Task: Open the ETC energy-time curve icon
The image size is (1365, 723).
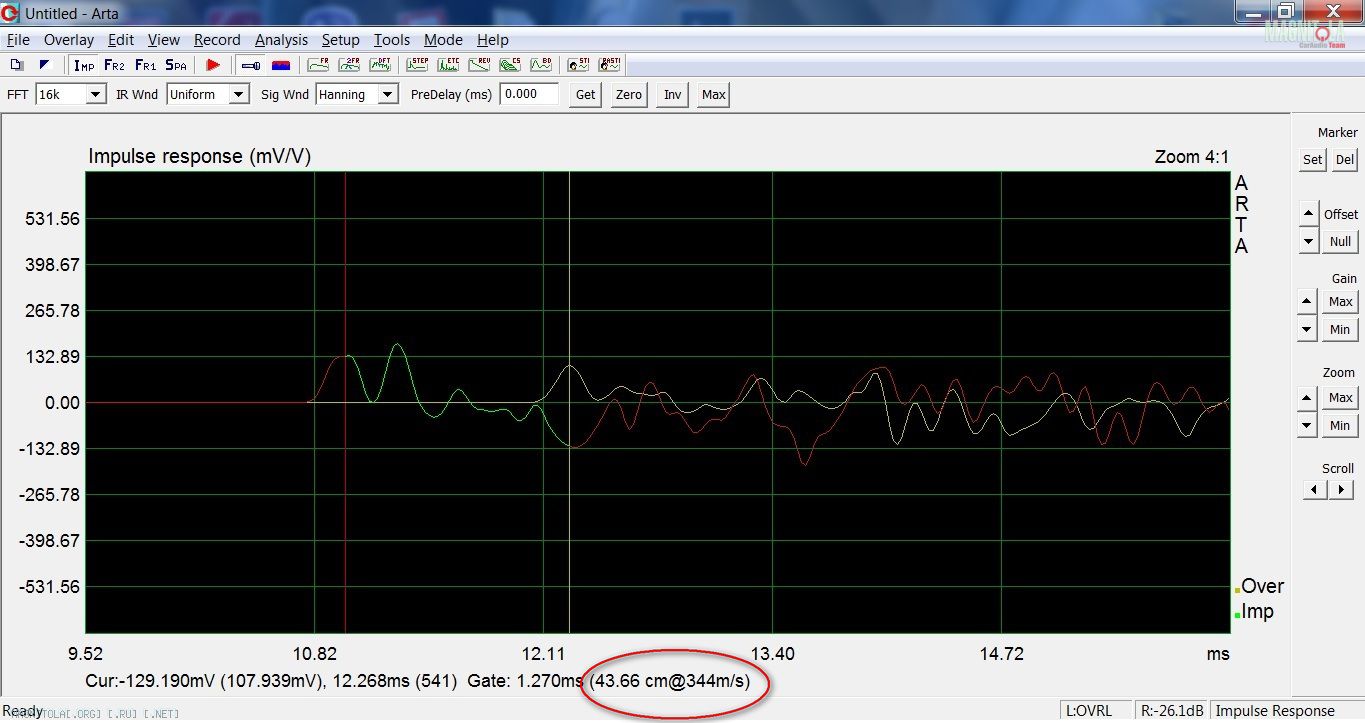Action: tap(448, 65)
